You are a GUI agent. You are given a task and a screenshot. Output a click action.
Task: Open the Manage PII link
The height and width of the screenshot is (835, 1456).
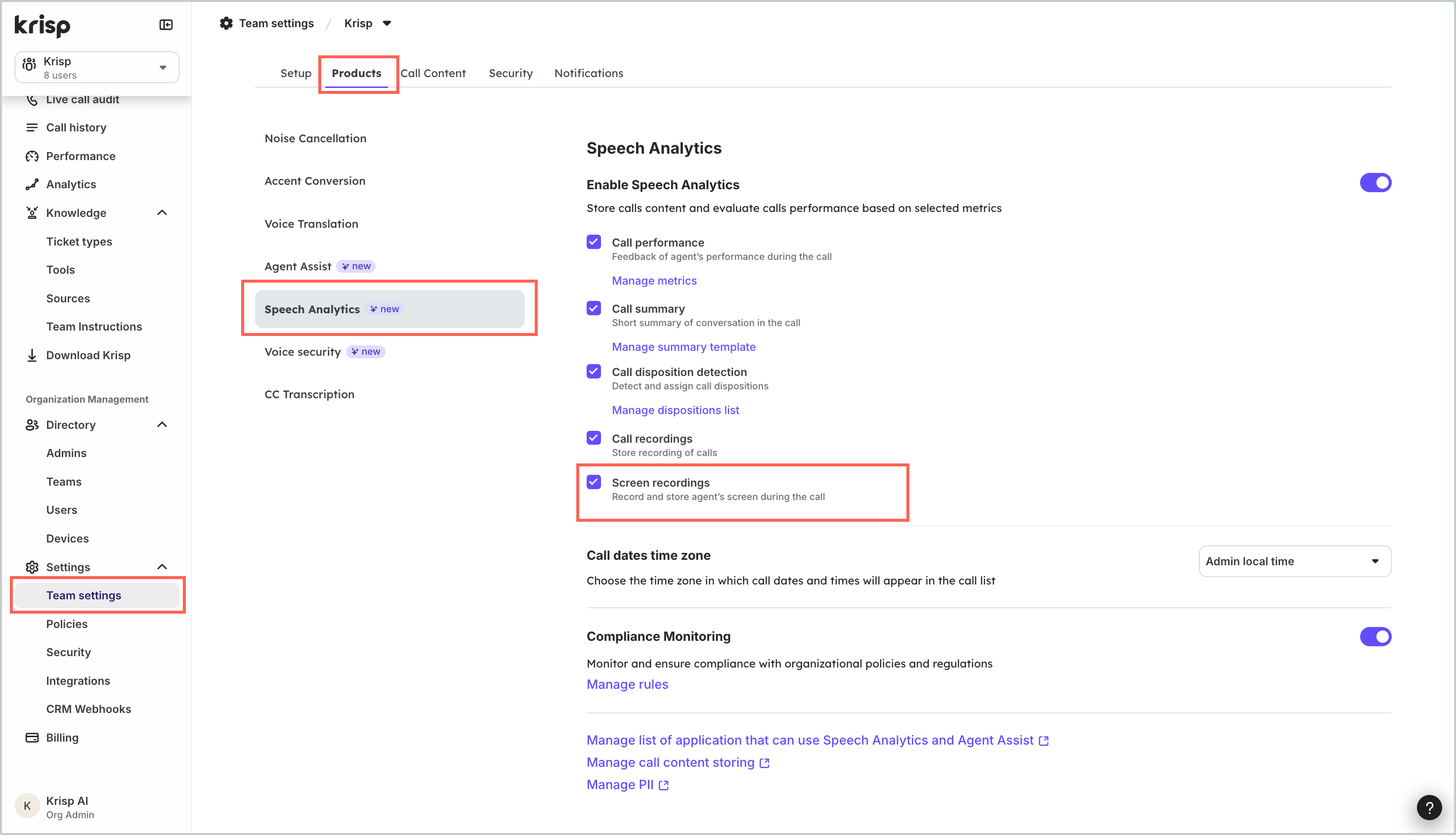tap(620, 785)
